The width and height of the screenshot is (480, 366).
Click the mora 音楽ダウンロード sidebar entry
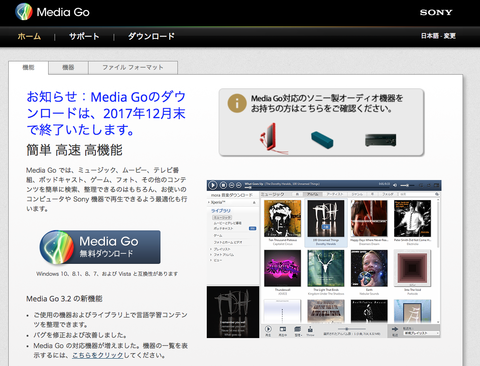[232, 195]
